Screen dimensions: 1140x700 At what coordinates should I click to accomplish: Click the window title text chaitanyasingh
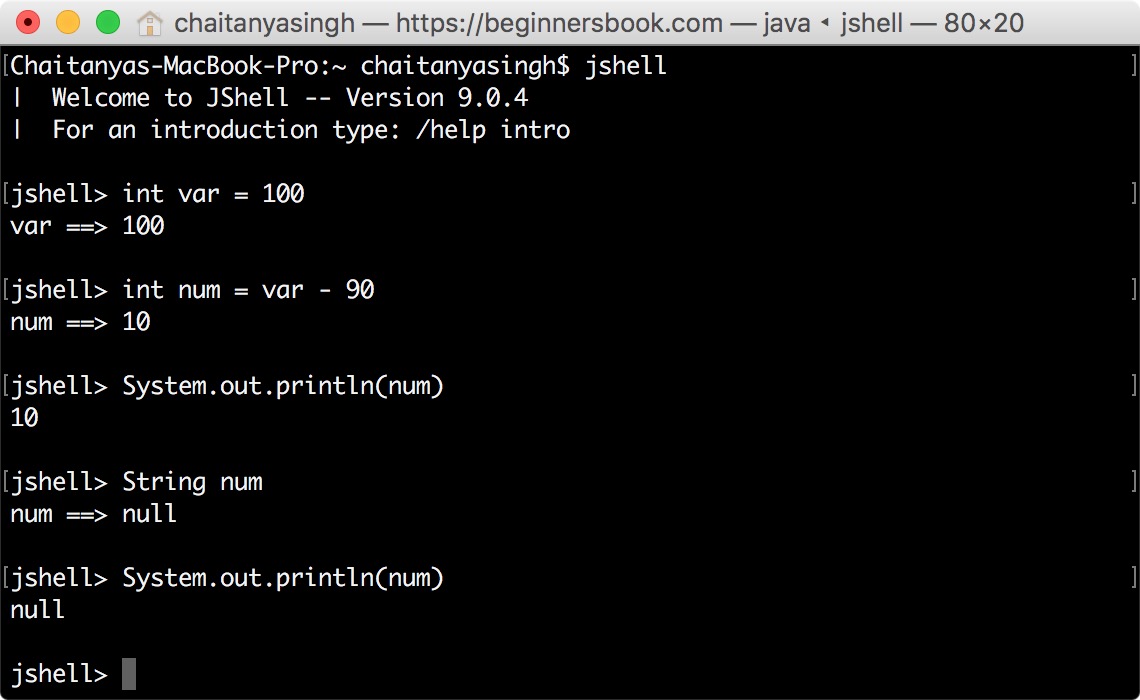pyautogui.click(x=265, y=23)
